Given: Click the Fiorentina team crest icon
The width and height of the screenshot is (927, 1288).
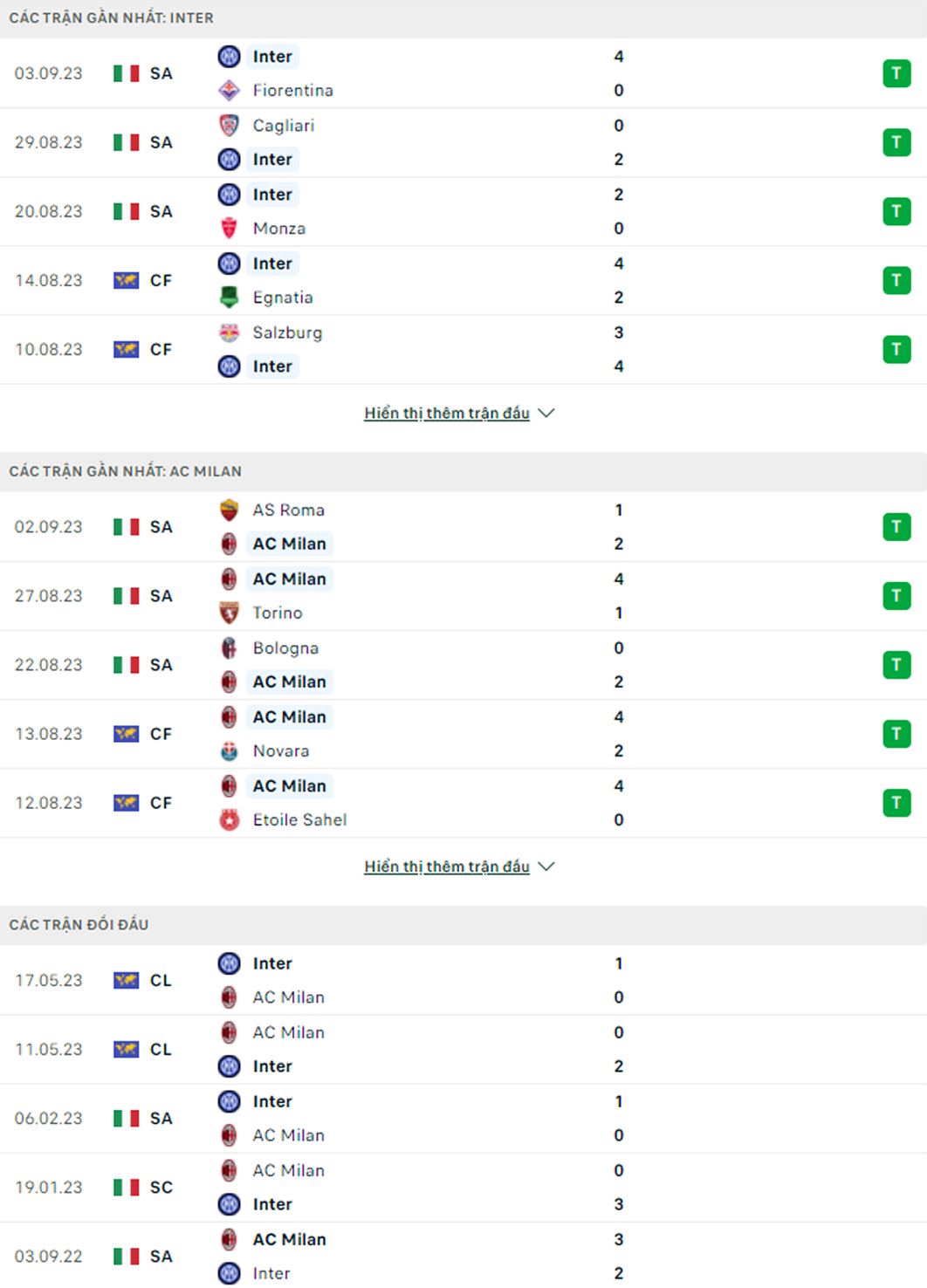Looking at the screenshot, I should (229, 90).
